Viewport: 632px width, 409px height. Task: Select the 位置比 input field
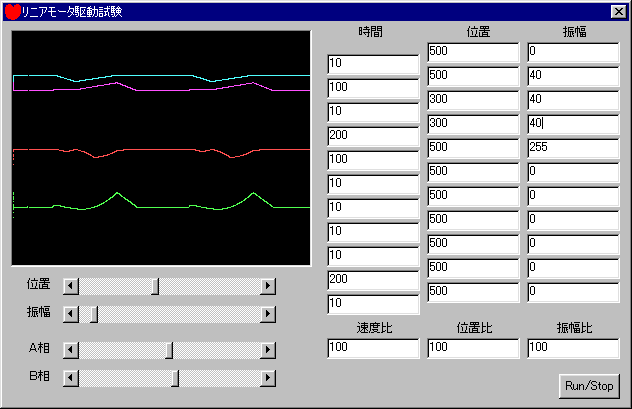click(x=472, y=348)
